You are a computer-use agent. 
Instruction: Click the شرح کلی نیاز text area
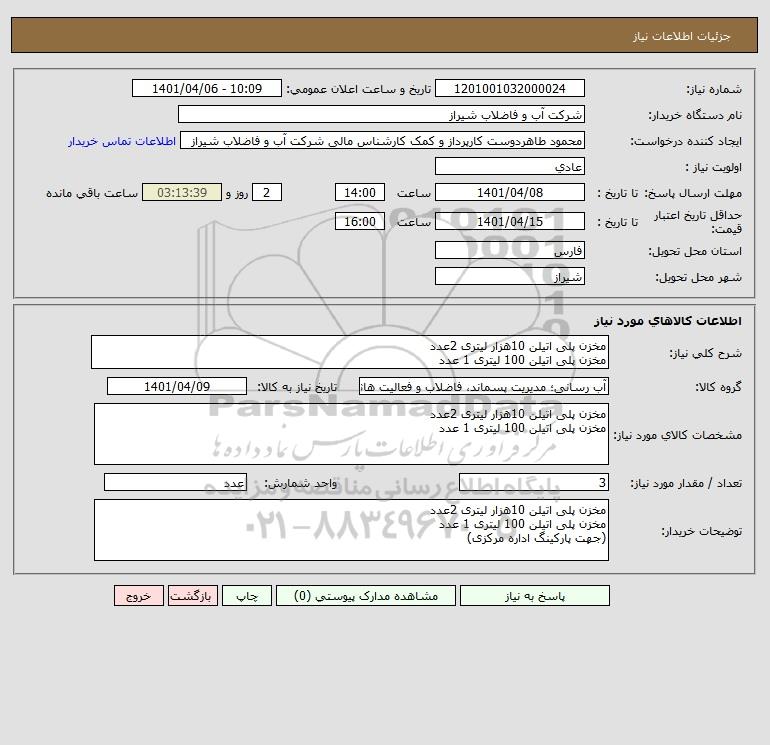(350, 352)
